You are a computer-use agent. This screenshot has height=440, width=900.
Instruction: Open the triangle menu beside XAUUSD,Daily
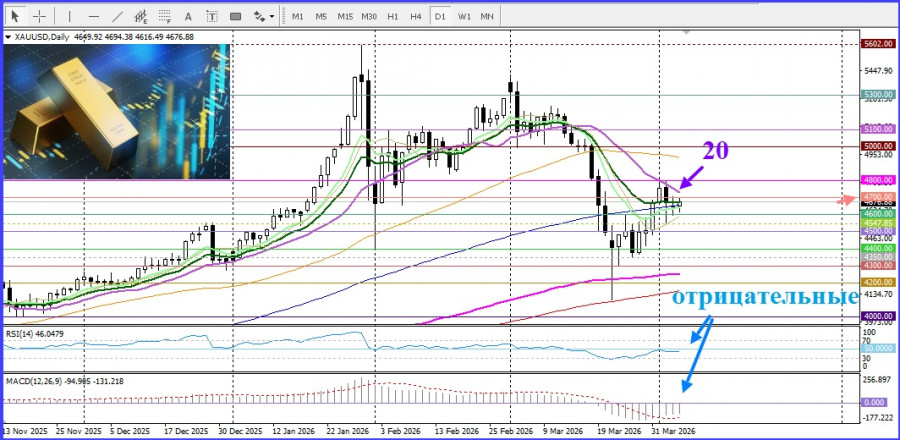click(x=7, y=37)
